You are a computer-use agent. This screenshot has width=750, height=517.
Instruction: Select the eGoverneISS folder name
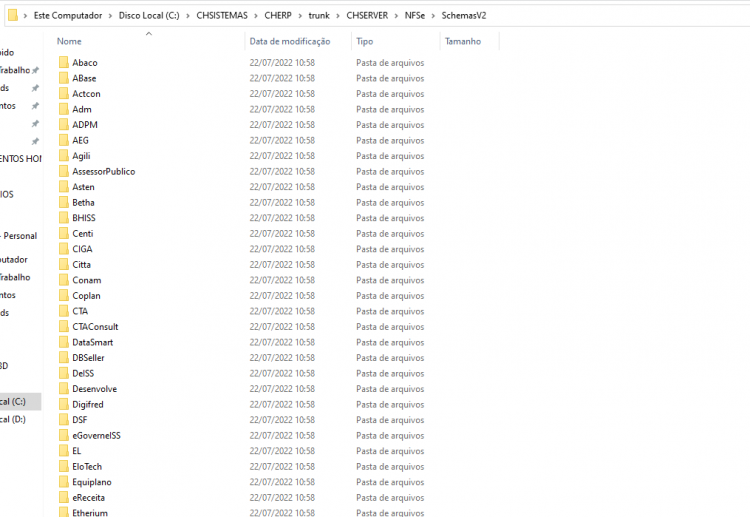point(96,435)
